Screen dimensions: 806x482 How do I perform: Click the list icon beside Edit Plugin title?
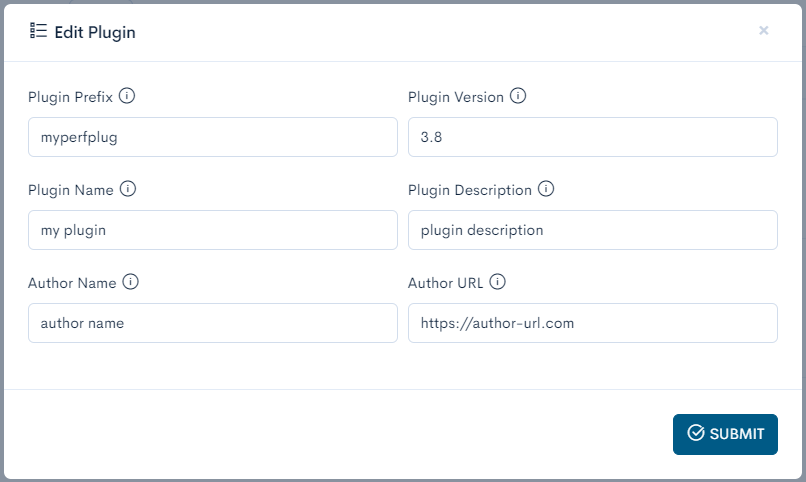39,31
